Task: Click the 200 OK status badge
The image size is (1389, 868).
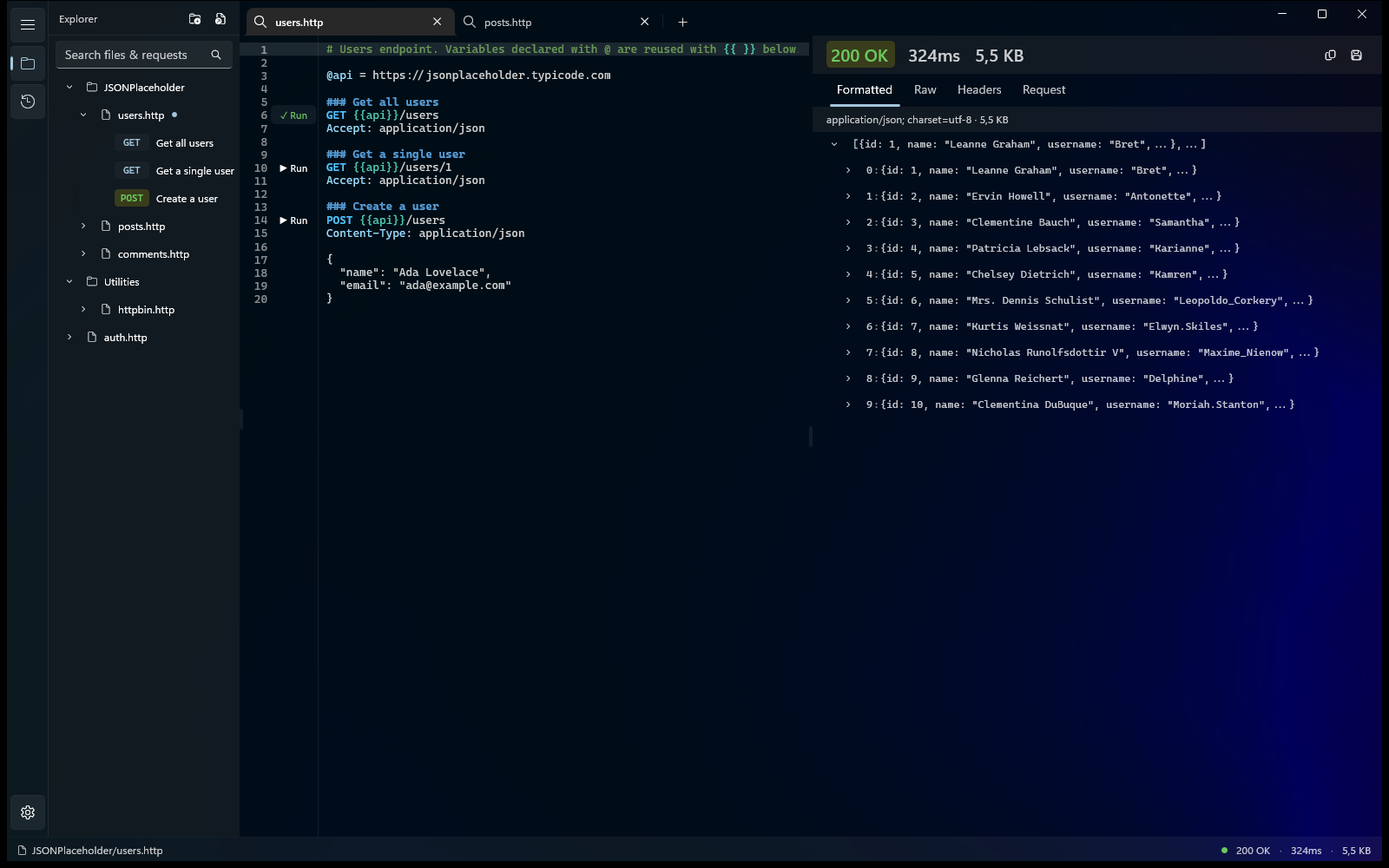Action: coord(859,56)
